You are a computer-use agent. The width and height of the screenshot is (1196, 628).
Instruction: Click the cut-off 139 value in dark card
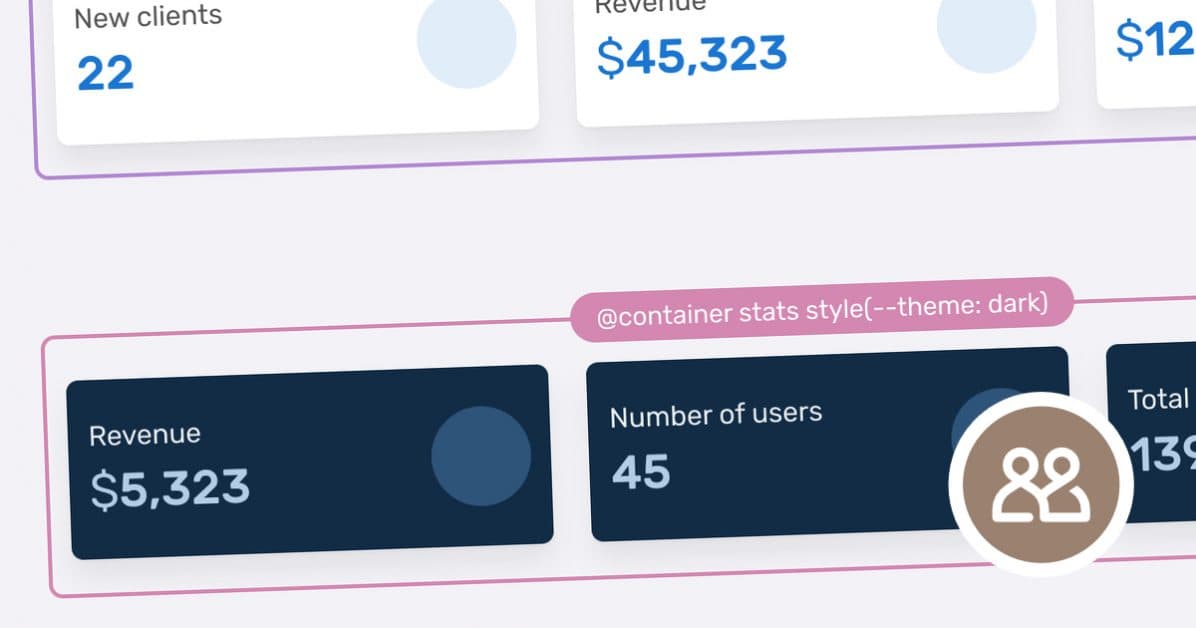[1163, 457]
